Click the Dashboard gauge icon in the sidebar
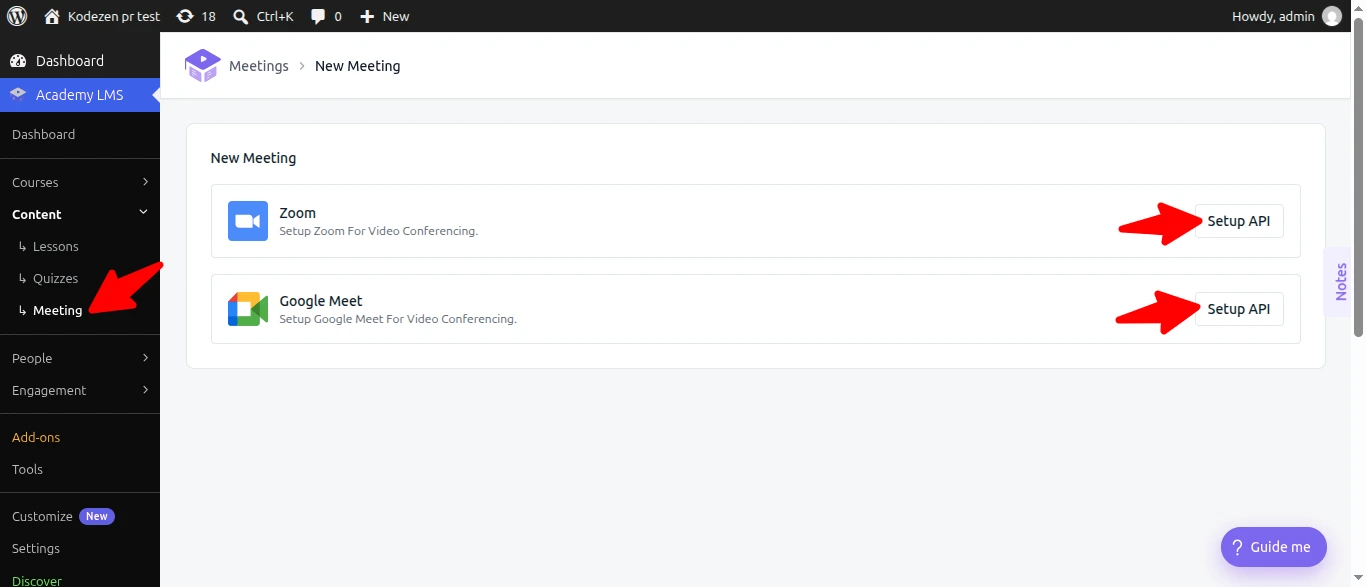The image size is (1366, 587). 18,61
